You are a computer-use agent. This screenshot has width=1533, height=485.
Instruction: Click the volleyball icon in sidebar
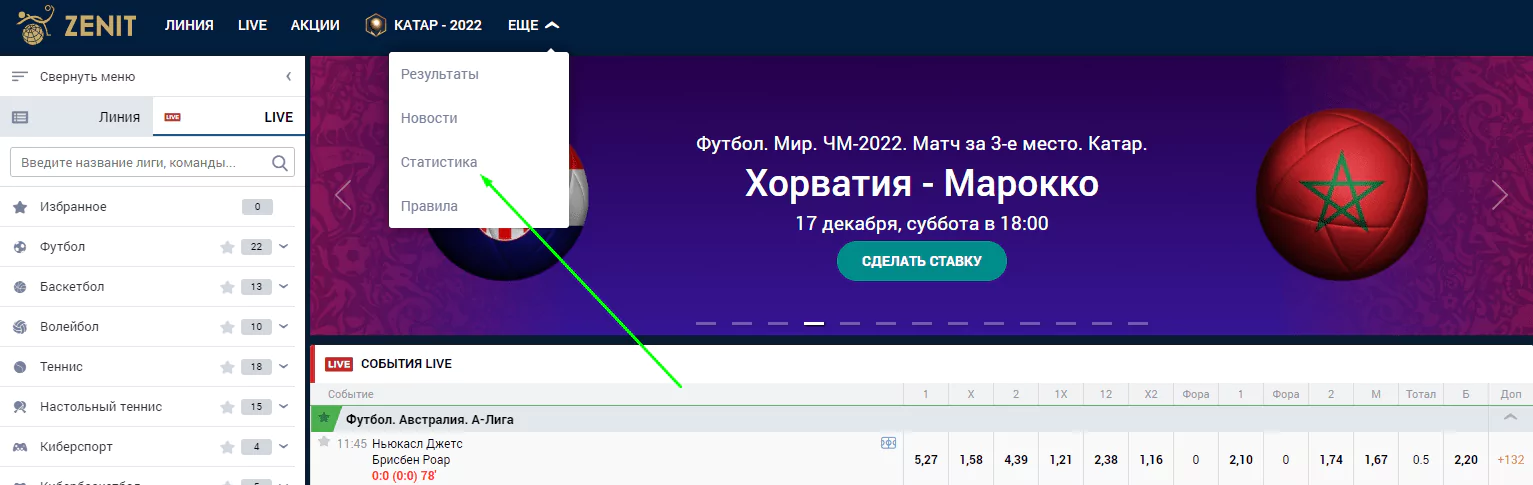coord(20,327)
